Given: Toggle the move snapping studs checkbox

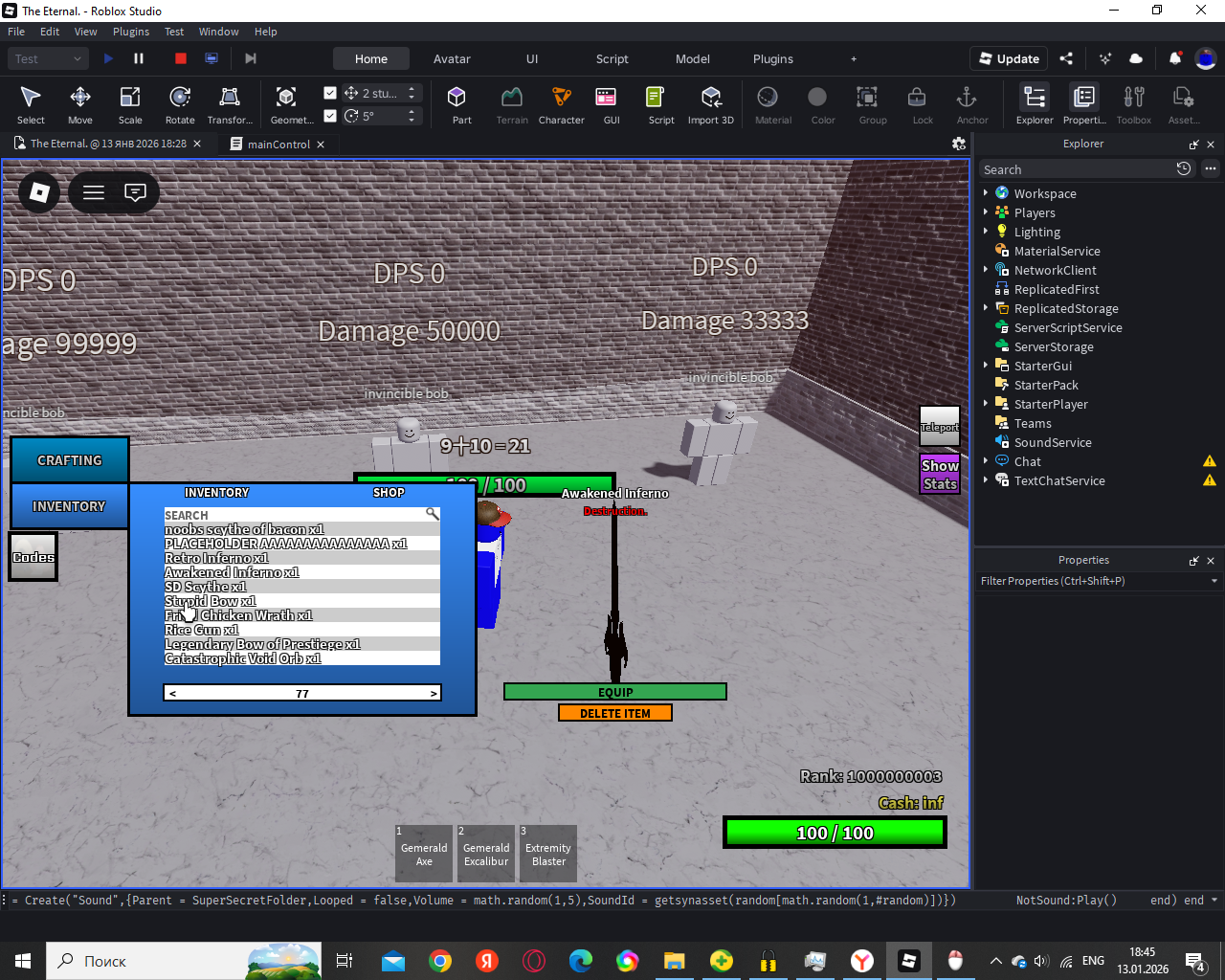Looking at the screenshot, I should pyautogui.click(x=330, y=93).
